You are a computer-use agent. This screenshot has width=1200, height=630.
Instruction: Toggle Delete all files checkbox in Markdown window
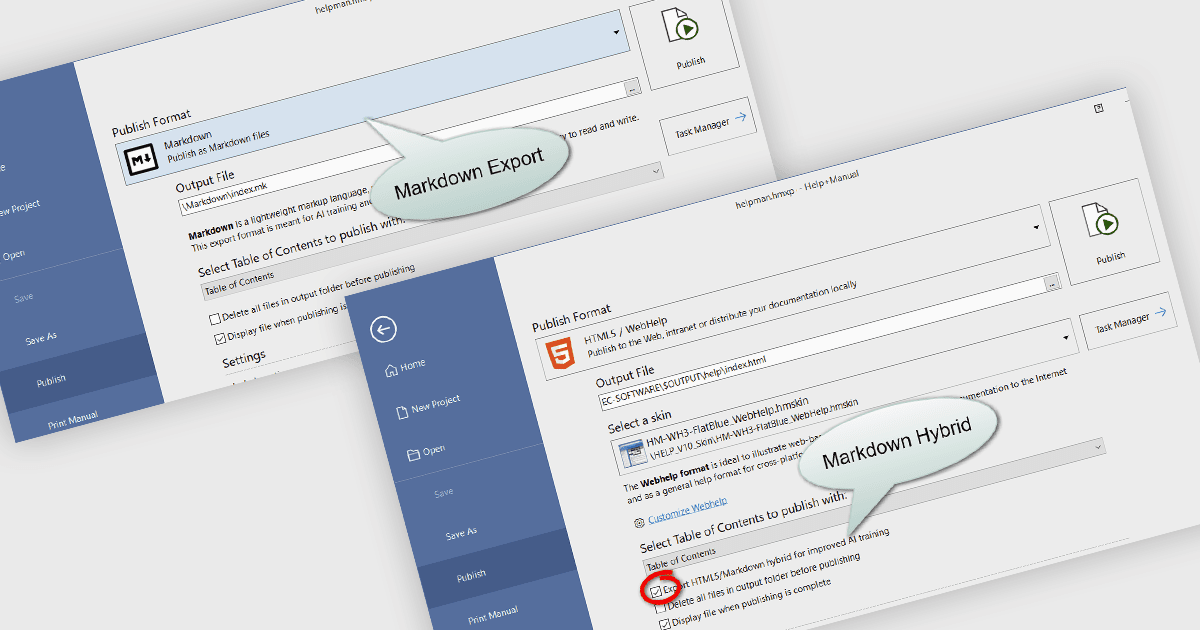(x=214, y=319)
